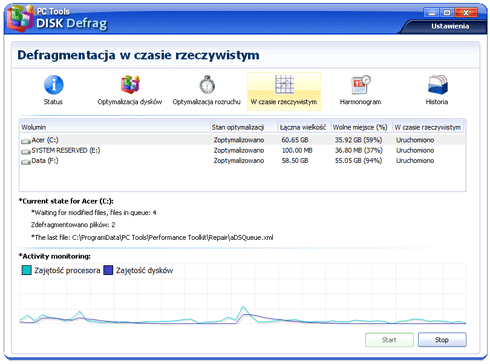Sort by W czasie rzeczywistym column header

click(428, 127)
